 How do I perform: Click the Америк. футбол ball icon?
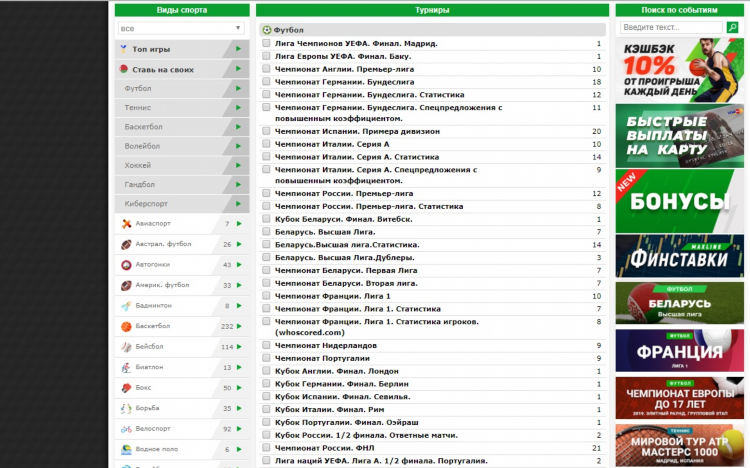click(126, 285)
